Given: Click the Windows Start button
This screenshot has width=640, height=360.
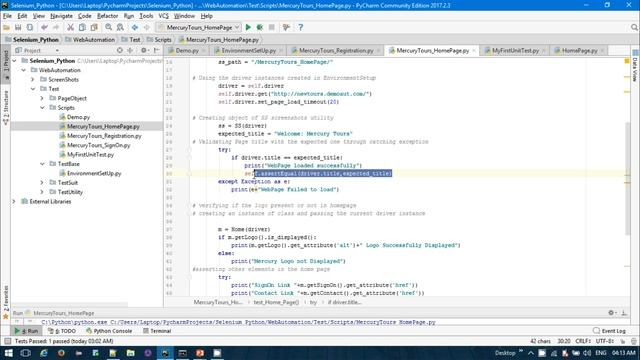Looking at the screenshot, I should (8, 353).
